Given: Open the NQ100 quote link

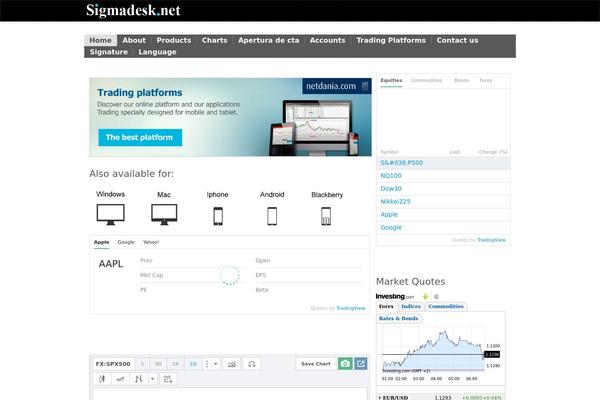Looking at the screenshot, I should tap(391, 176).
